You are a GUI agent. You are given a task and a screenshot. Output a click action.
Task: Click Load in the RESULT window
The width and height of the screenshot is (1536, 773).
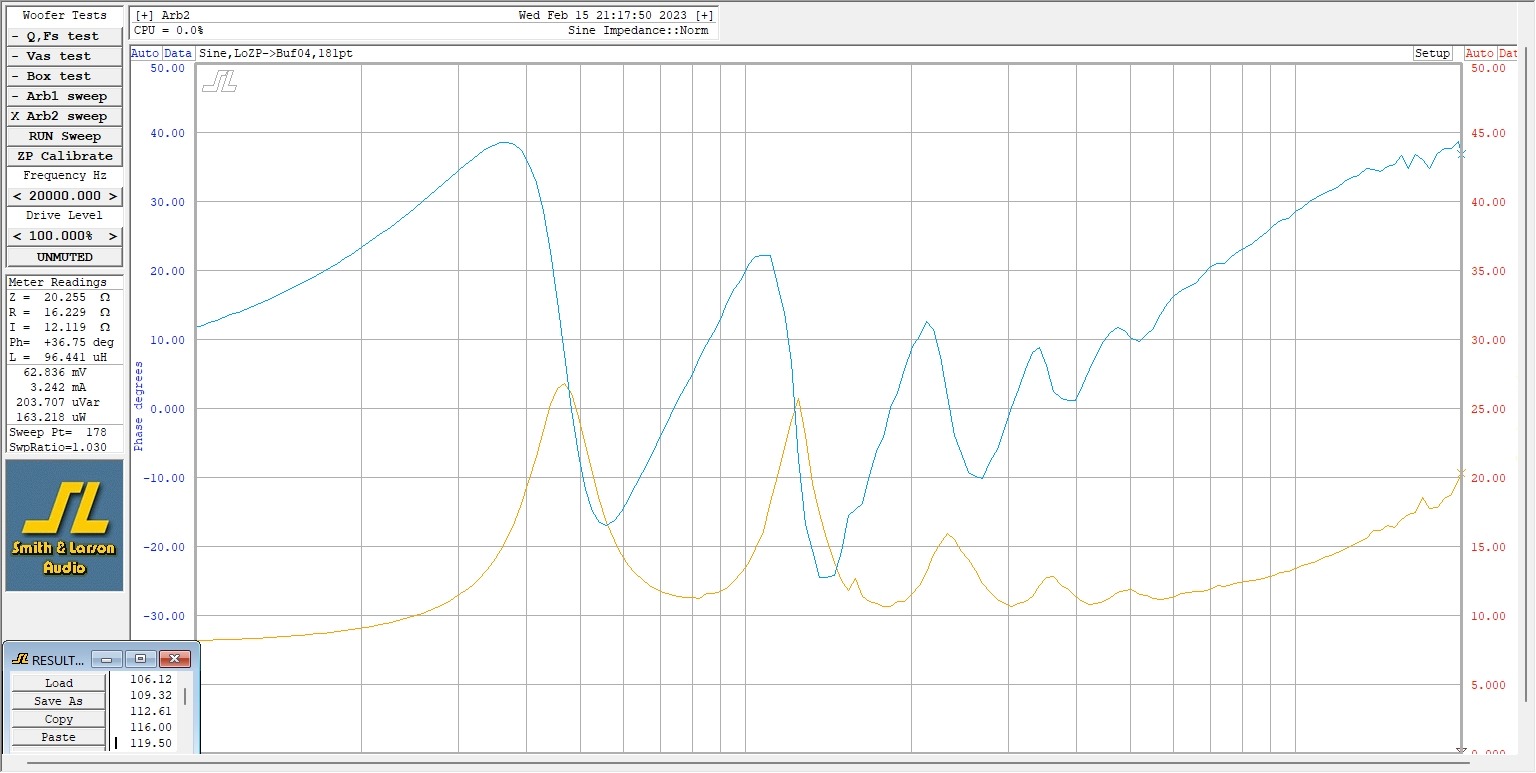58,683
